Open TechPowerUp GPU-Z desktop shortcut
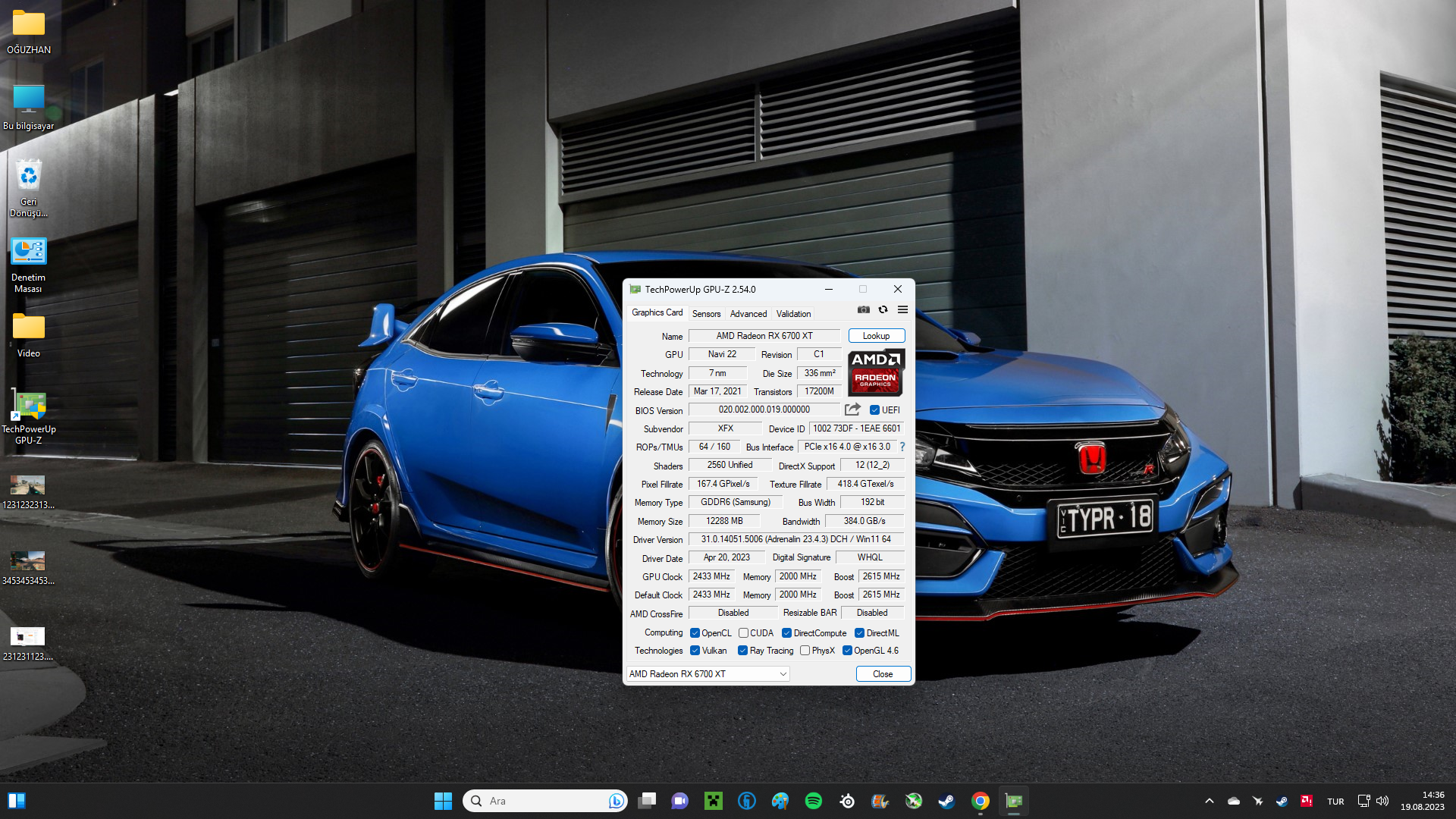The height and width of the screenshot is (819, 1456). (29, 416)
